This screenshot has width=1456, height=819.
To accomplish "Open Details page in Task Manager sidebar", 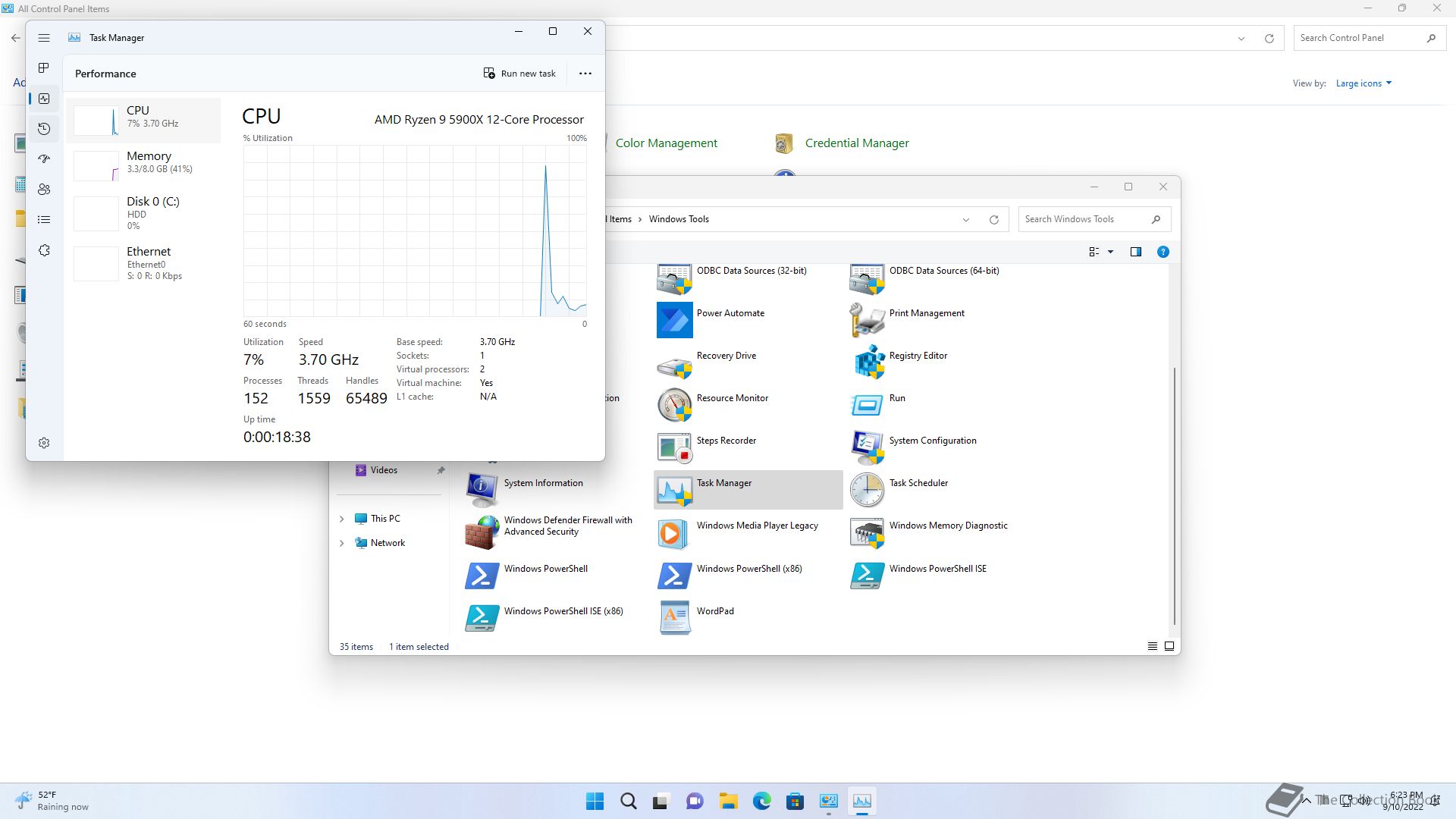I will pyautogui.click(x=44, y=220).
